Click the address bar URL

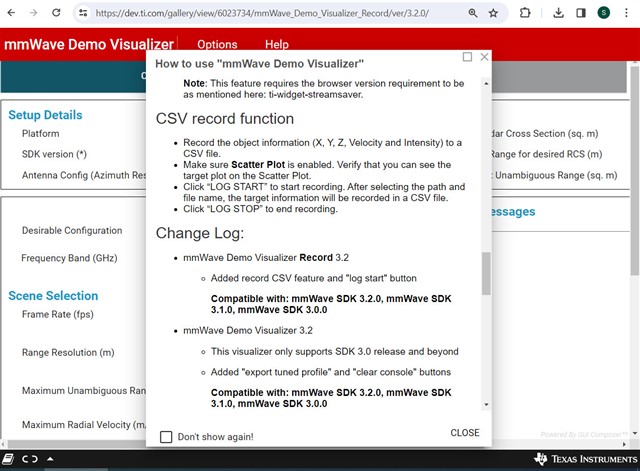pos(262,13)
